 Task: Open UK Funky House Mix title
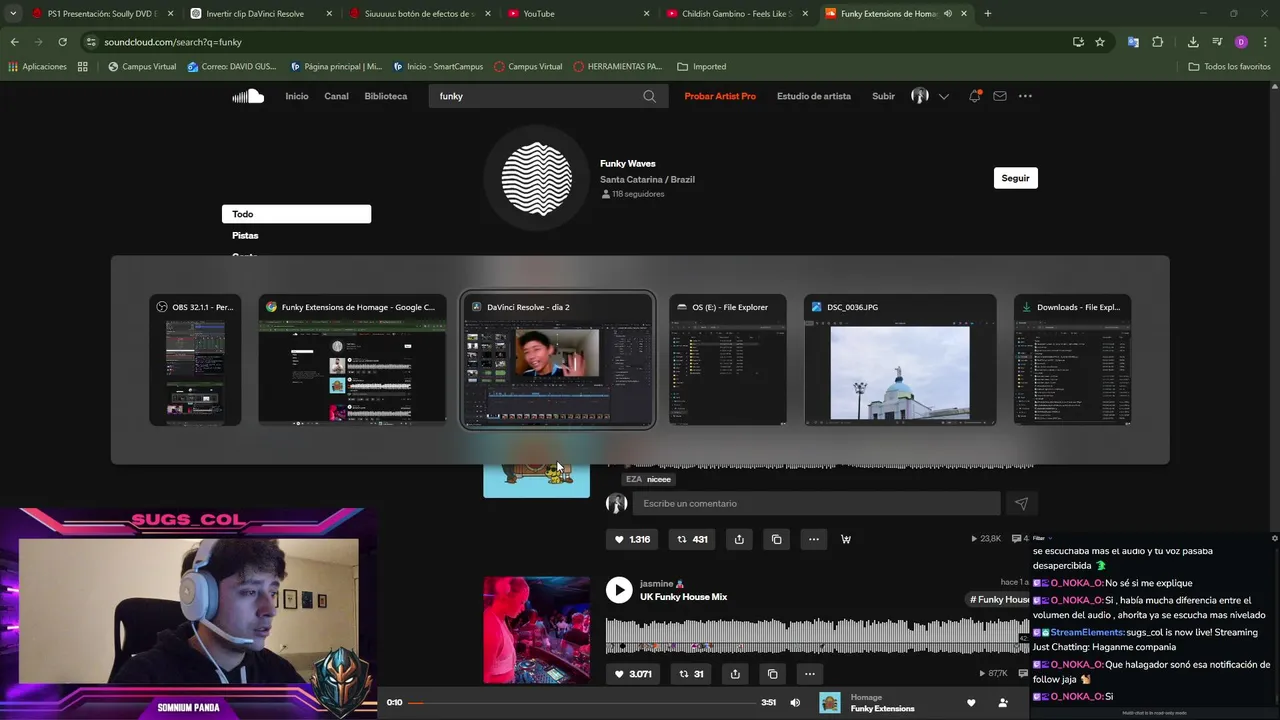684,597
